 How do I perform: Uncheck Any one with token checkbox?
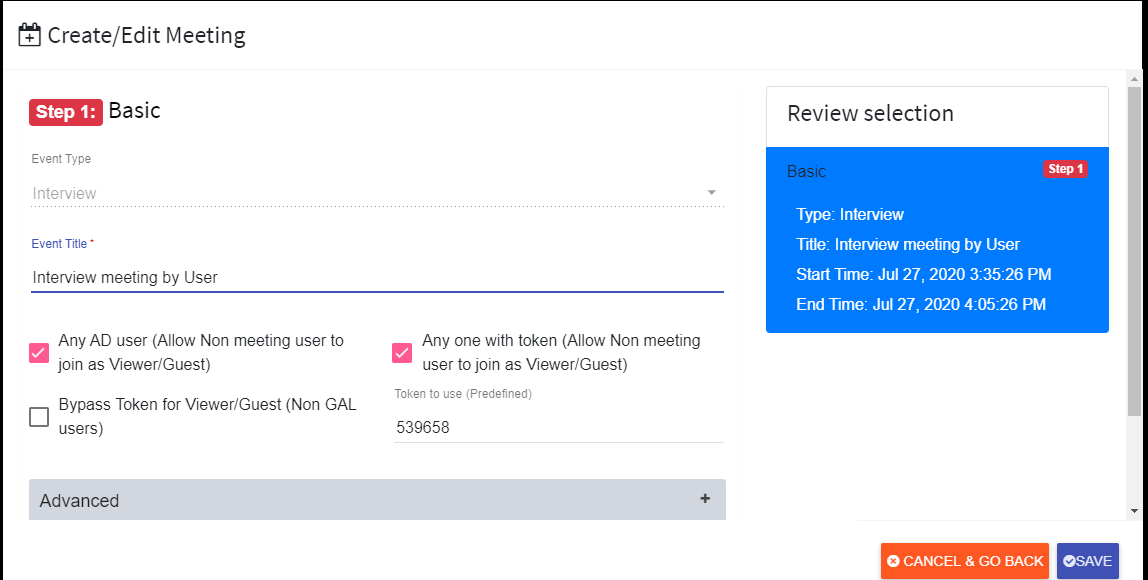(x=402, y=353)
